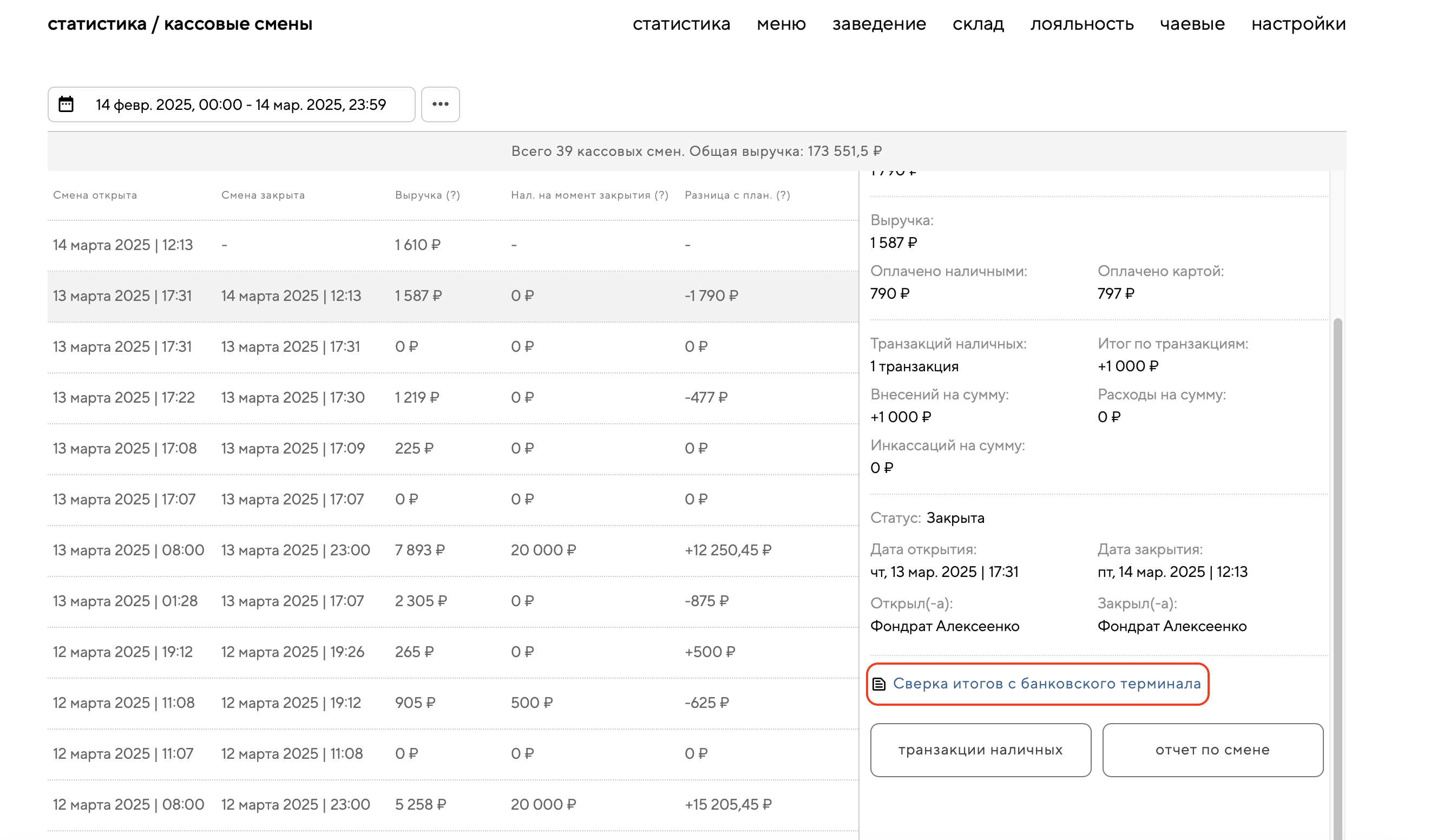Navigate to лояльность
1430x840 pixels.
(x=1081, y=24)
